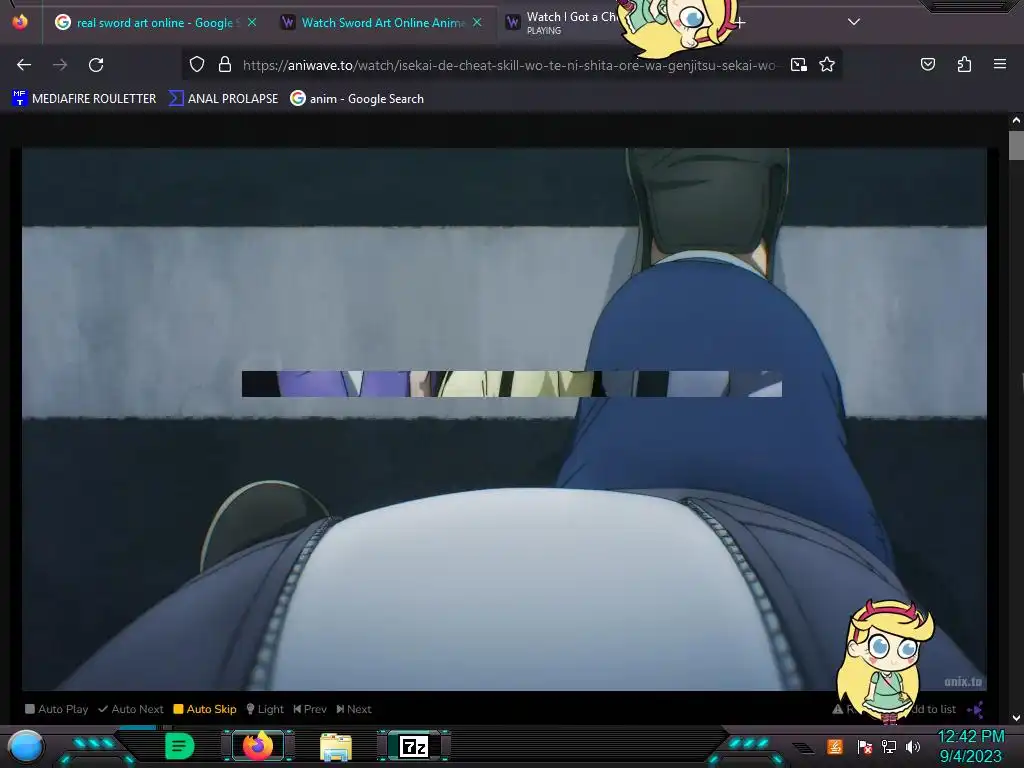Open the anim - Google Search bookmark
This screenshot has height=768, width=1024.
pyautogui.click(x=357, y=99)
